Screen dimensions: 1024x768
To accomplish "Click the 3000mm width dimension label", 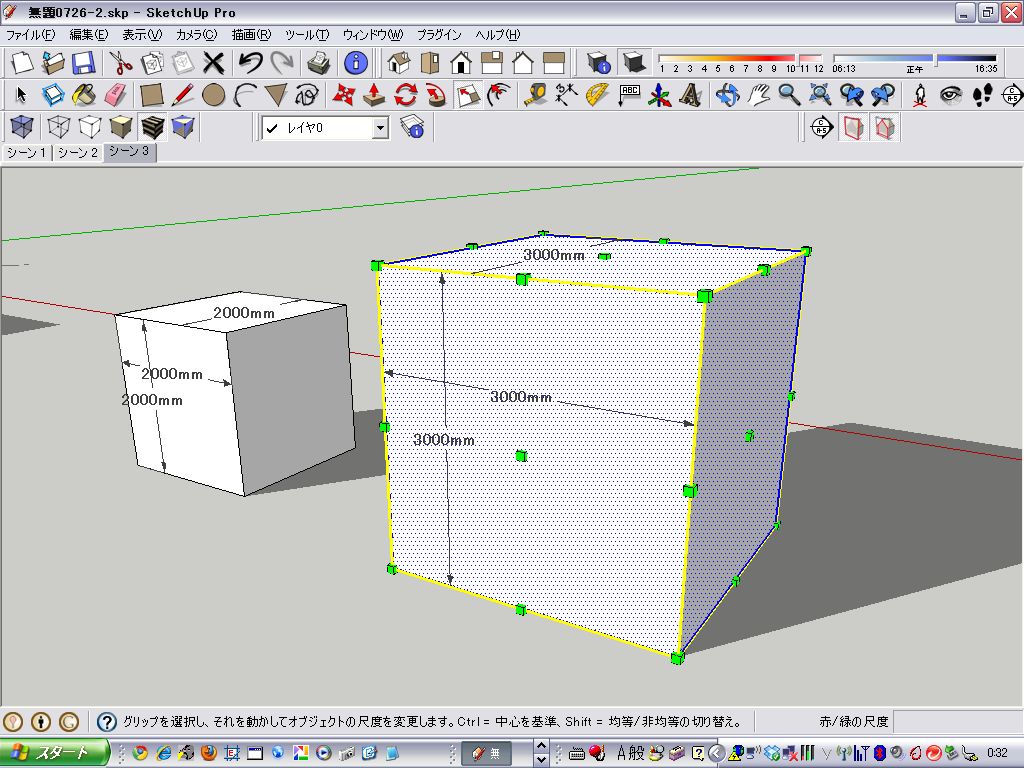I will tap(521, 396).
